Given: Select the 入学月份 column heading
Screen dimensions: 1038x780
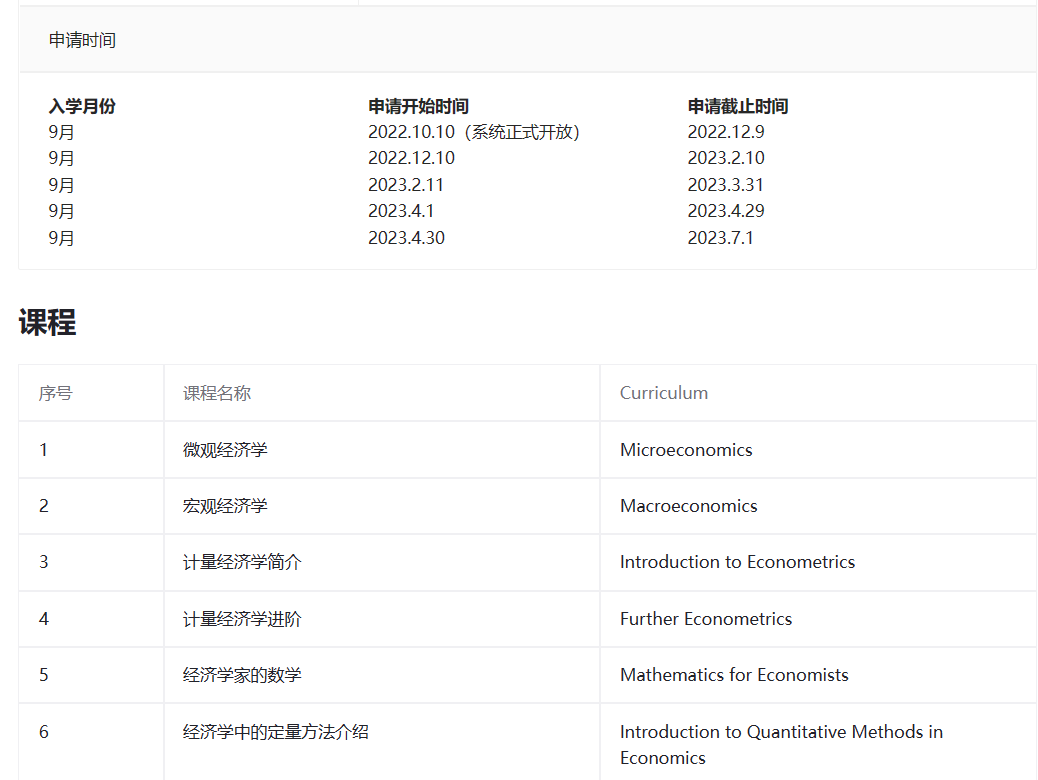Looking at the screenshot, I should click(x=82, y=106).
